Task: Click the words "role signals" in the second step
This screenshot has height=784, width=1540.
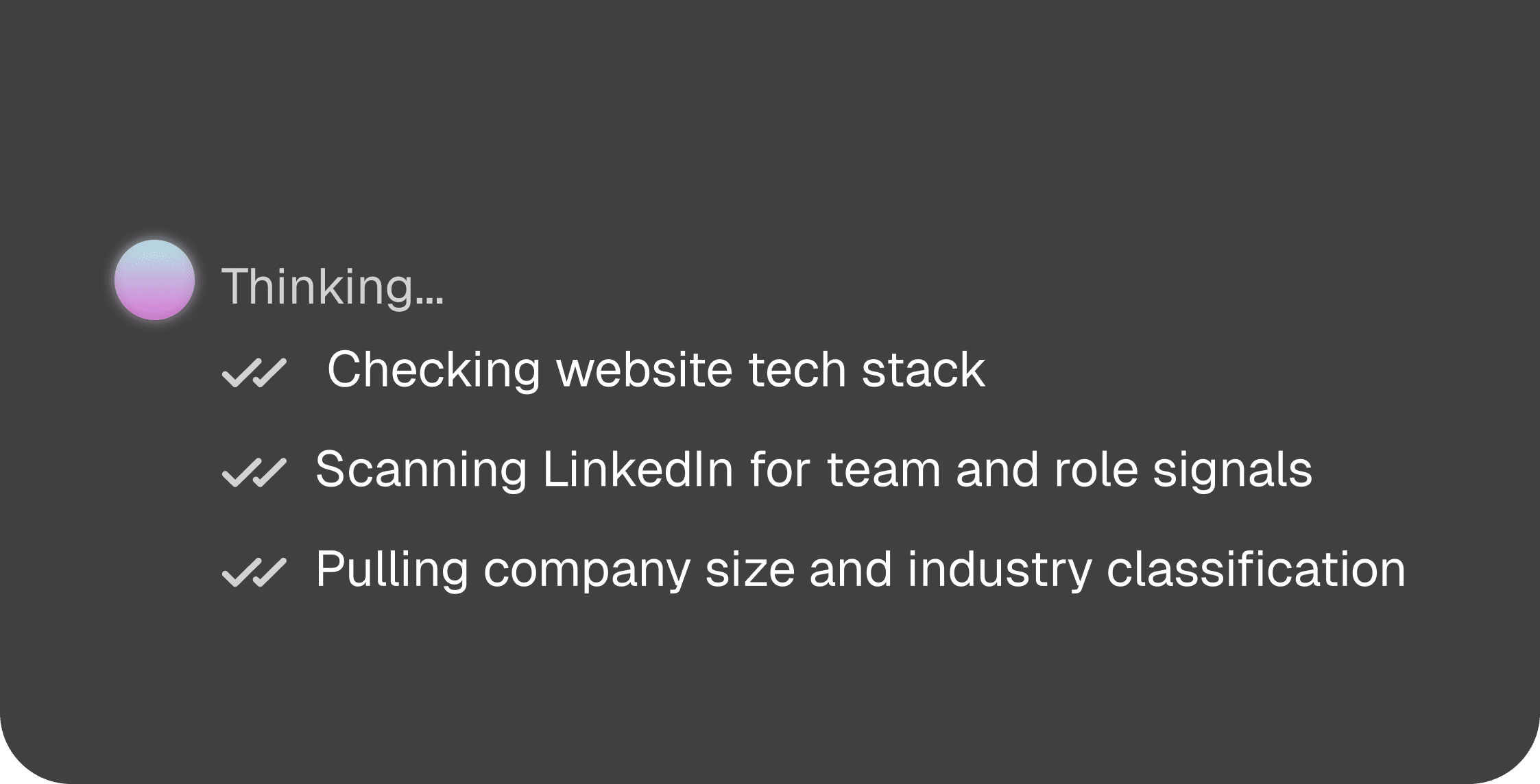Action: pos(1182,470)
